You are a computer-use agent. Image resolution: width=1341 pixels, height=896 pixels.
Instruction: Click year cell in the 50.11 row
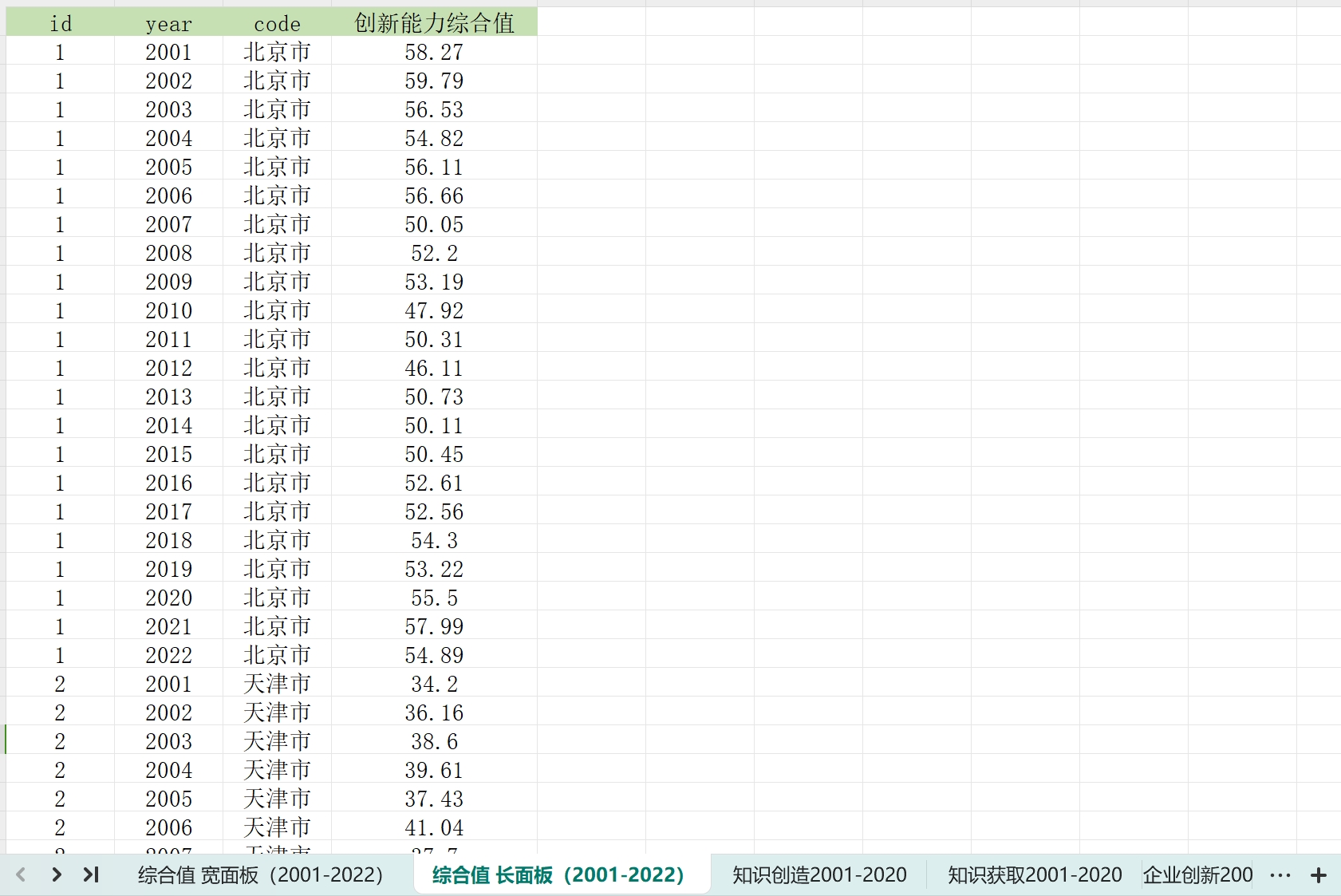pos(169,425)
